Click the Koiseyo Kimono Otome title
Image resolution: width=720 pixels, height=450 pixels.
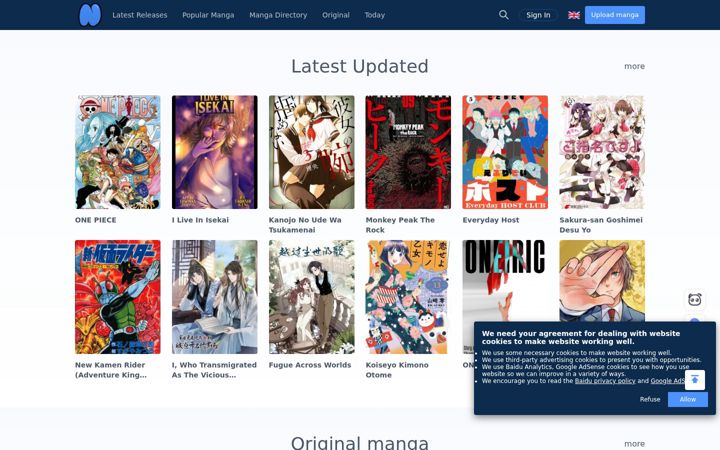(397, 370)
